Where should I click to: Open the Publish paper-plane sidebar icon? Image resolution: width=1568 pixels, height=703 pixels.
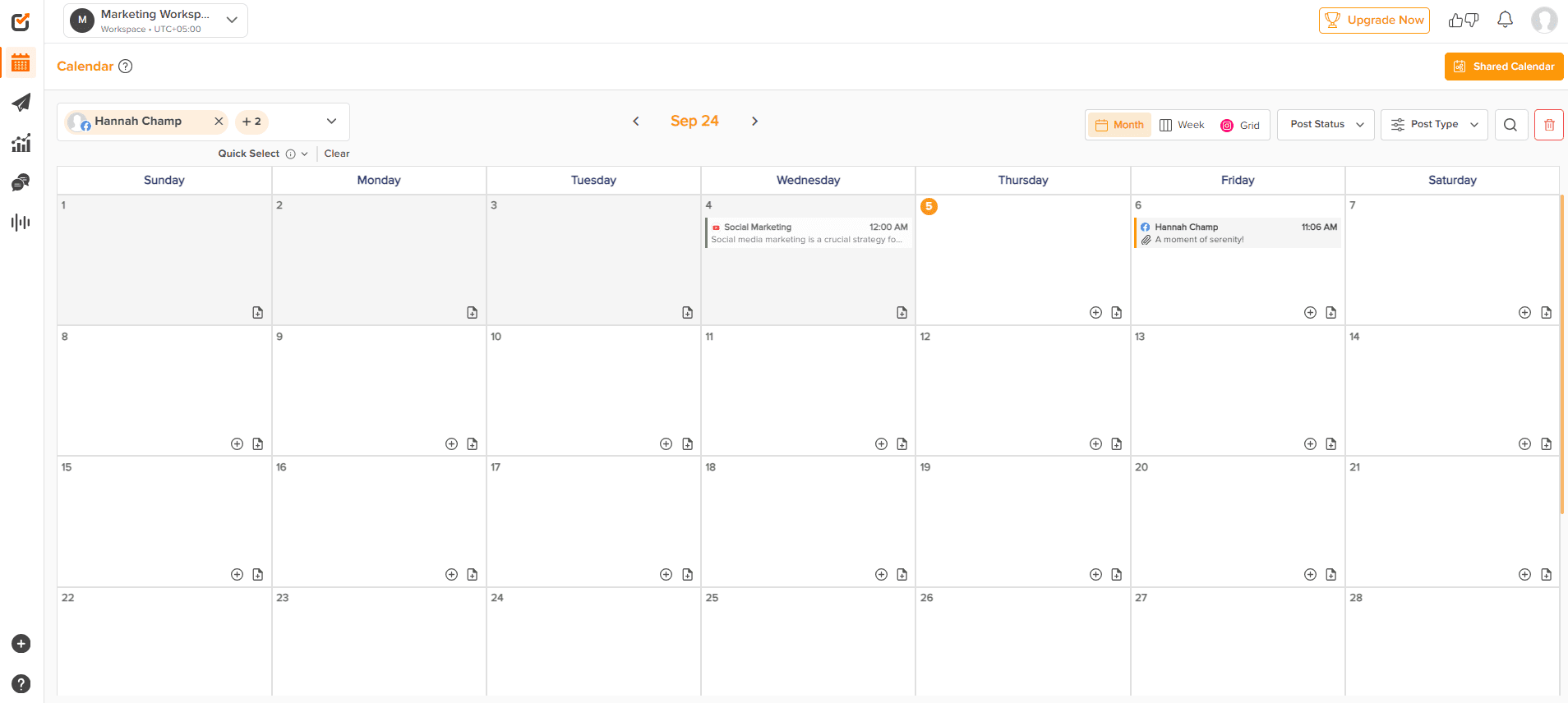(x=21, y=103)
